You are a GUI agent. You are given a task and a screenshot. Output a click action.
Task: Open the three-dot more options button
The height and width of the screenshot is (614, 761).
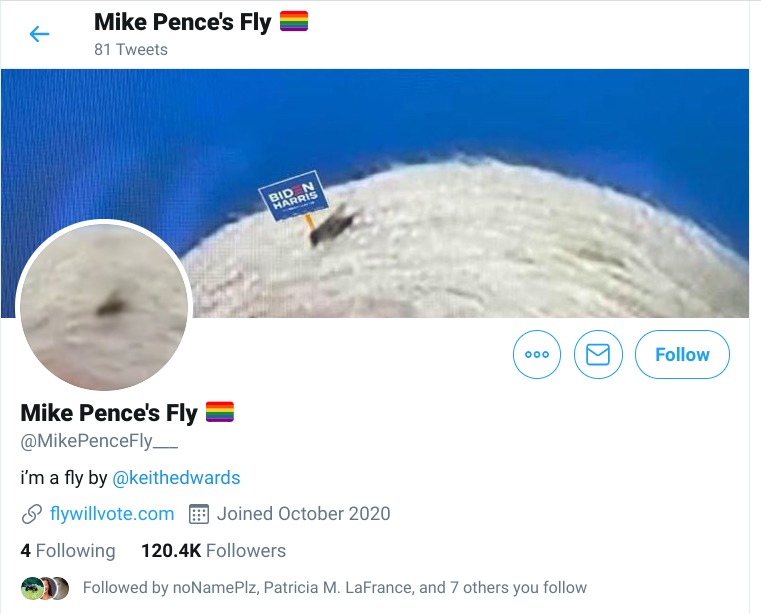point(537,355)
